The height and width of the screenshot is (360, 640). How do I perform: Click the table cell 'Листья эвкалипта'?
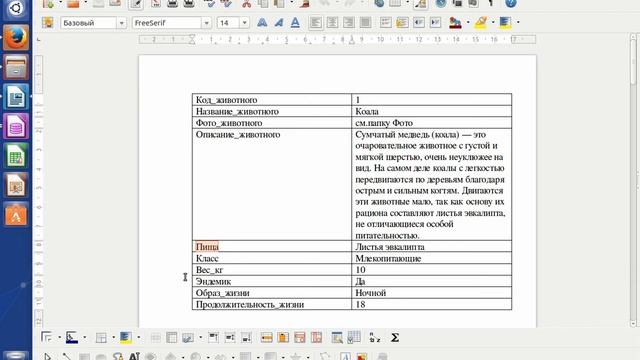point(431,247)
